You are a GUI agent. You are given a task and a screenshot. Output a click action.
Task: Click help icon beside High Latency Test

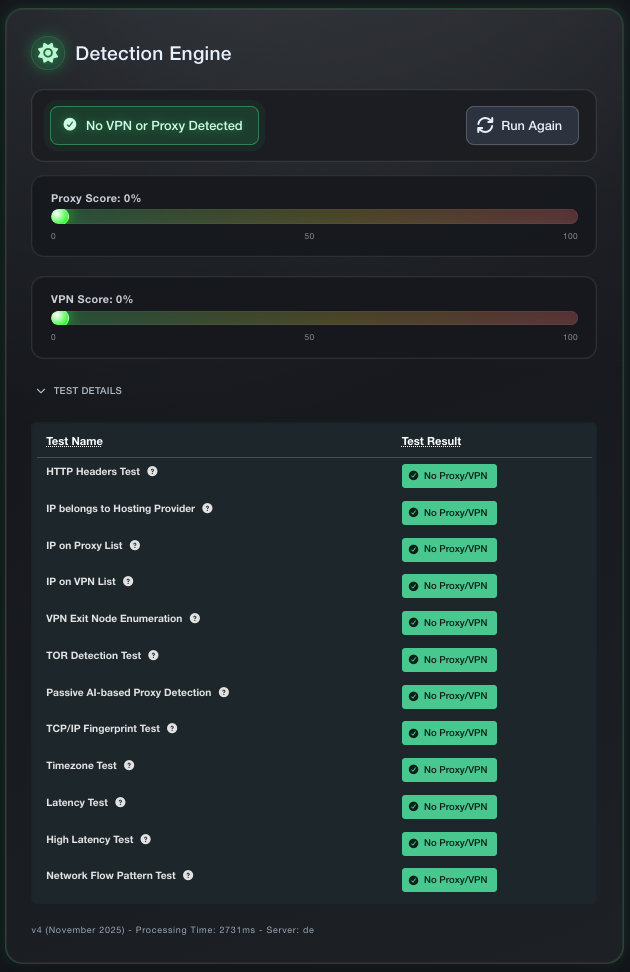click(146, 839)
